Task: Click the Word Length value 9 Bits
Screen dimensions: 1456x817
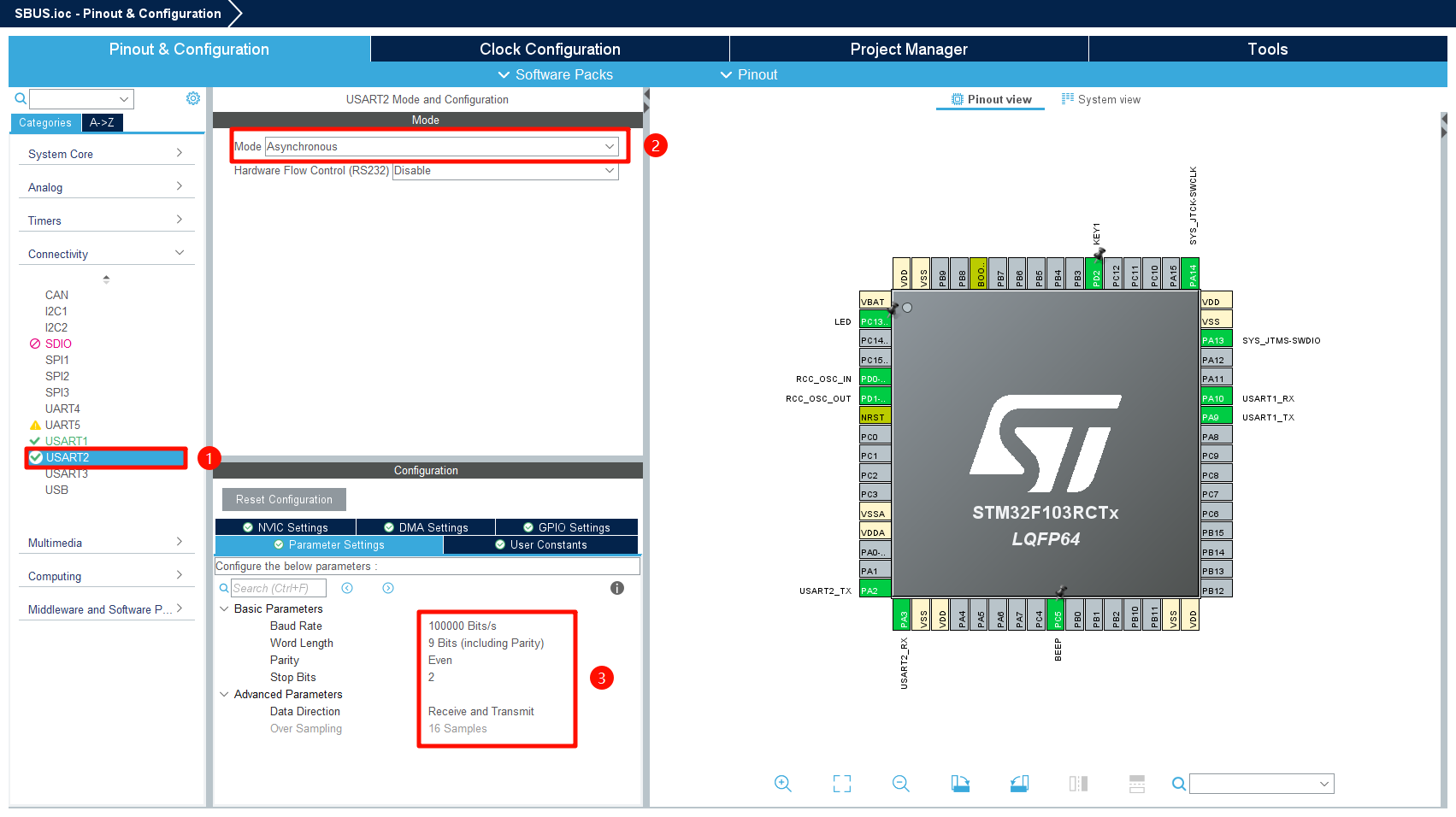Action: [x=486, y=643]
